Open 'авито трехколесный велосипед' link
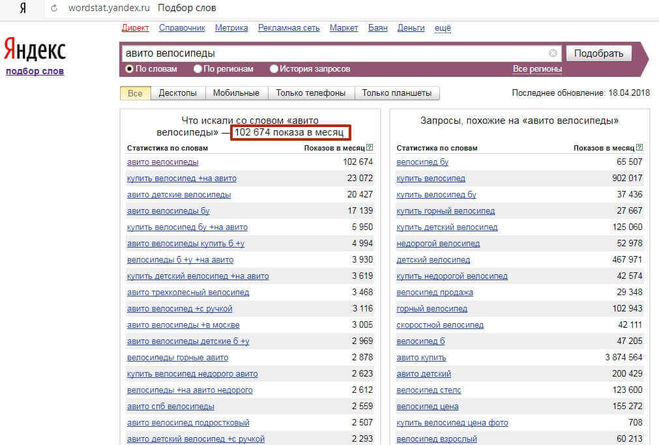The width and height of the screenshot is (659, 445). click(188, 292)
